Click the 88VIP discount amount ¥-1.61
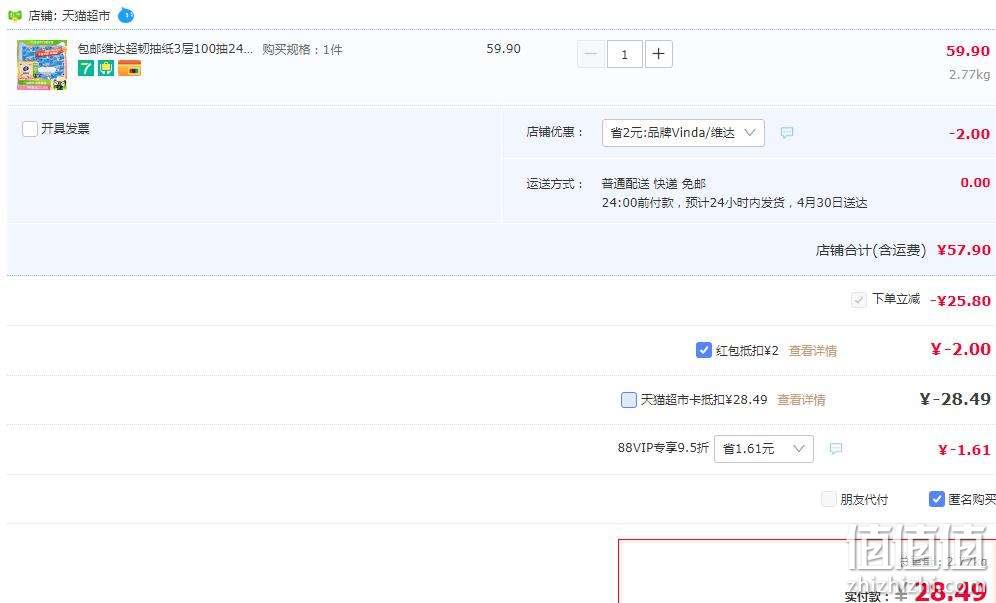The image size is (996, 603). tap(964, 450)
